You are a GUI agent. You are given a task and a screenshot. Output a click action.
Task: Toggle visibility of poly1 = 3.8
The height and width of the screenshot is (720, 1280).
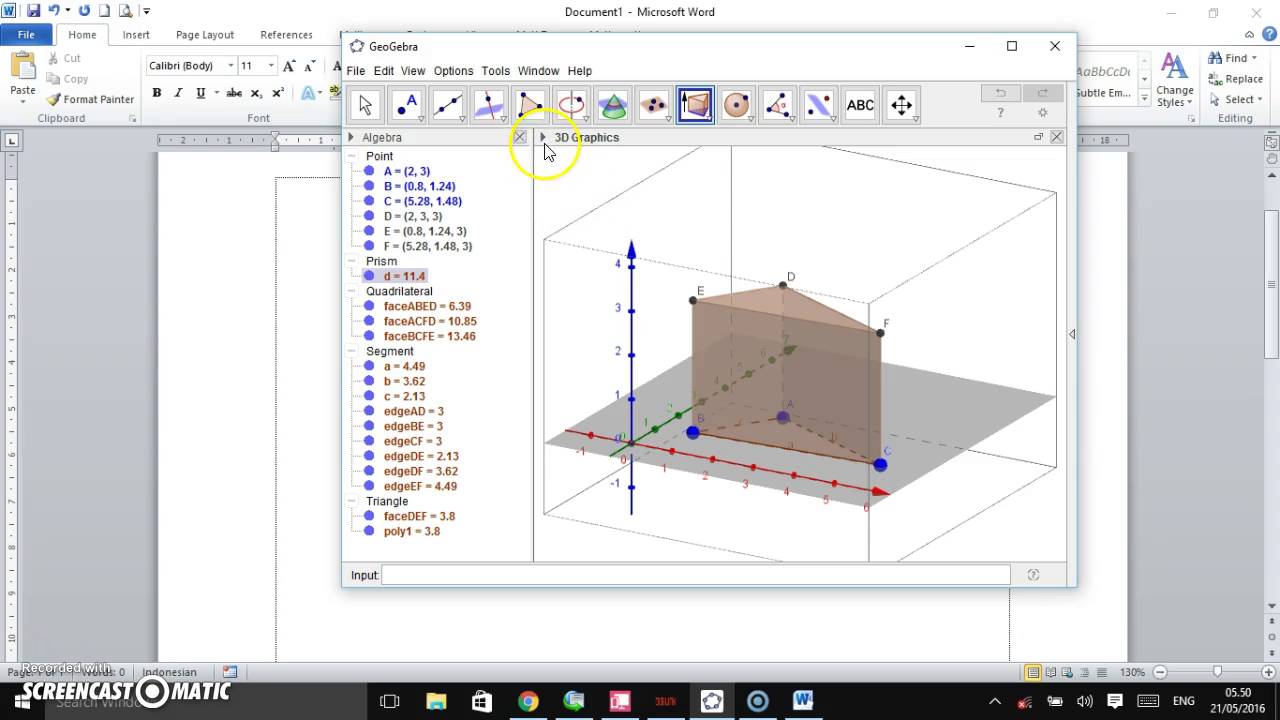click(370, 531)
